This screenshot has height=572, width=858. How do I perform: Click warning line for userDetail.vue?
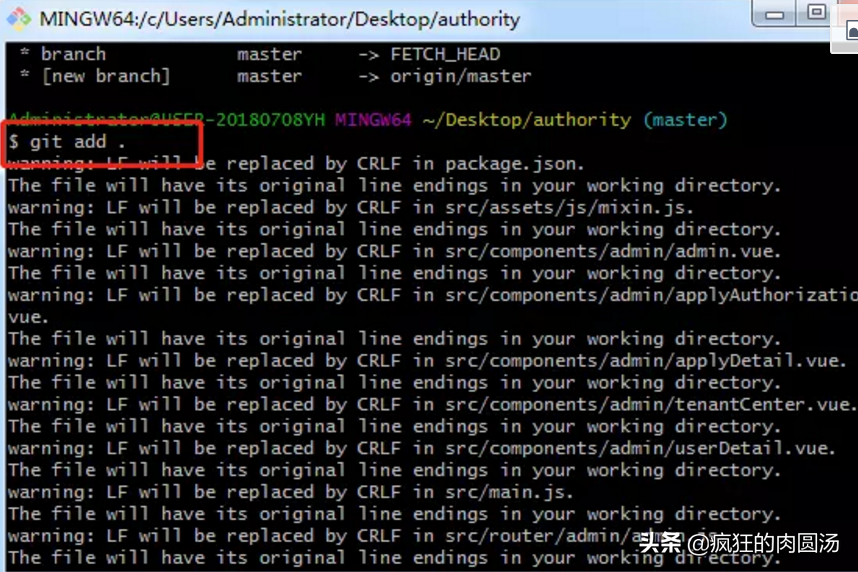[421, 448]
